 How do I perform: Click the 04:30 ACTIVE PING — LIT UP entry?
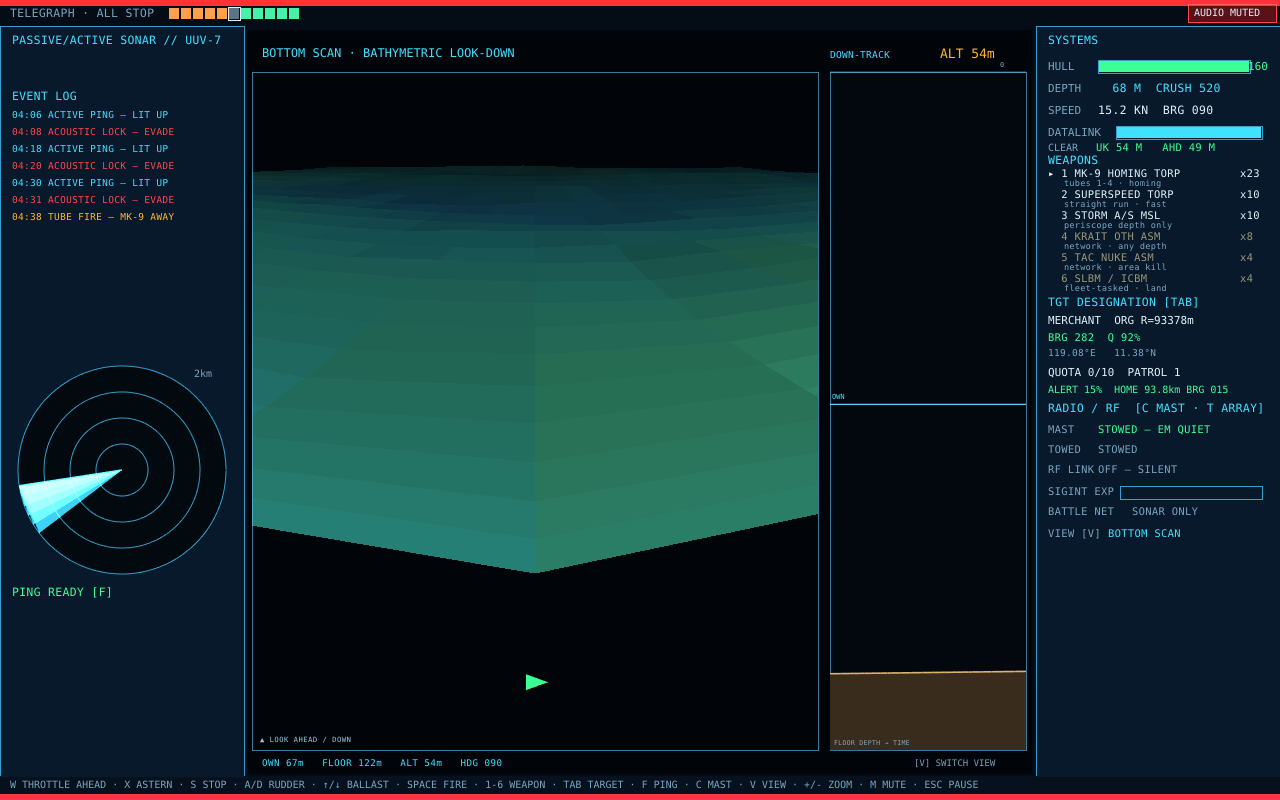pyautogui.click(x=90, y=183)
